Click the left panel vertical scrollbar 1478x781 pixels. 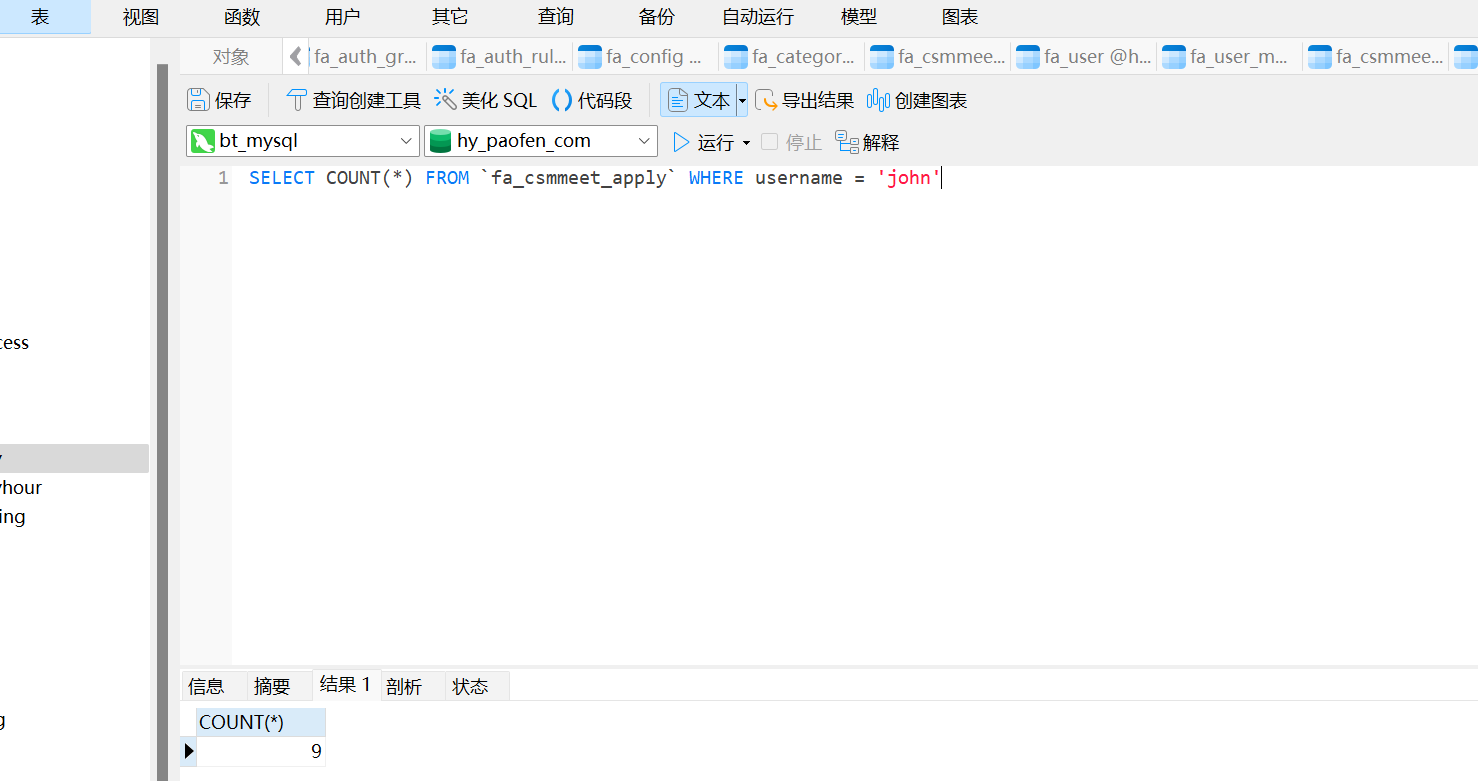[x=162, y=400]
